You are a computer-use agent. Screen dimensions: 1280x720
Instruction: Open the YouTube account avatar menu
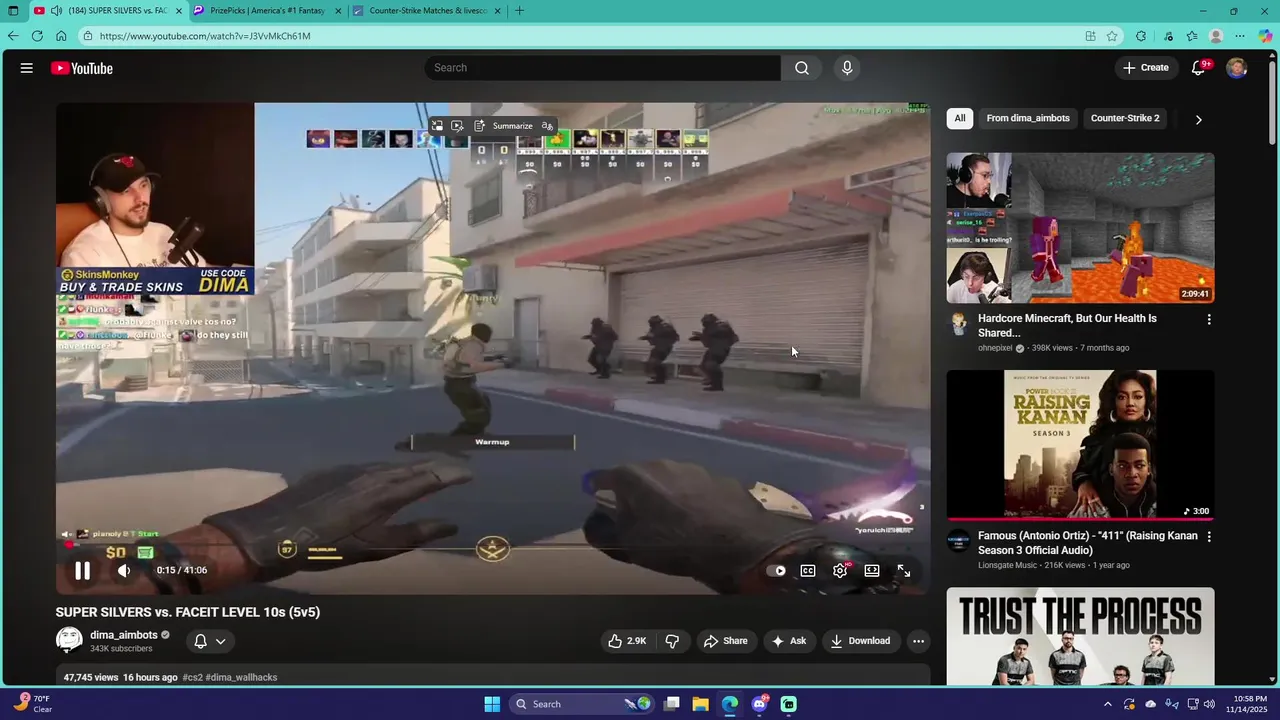coord(1237,68)
